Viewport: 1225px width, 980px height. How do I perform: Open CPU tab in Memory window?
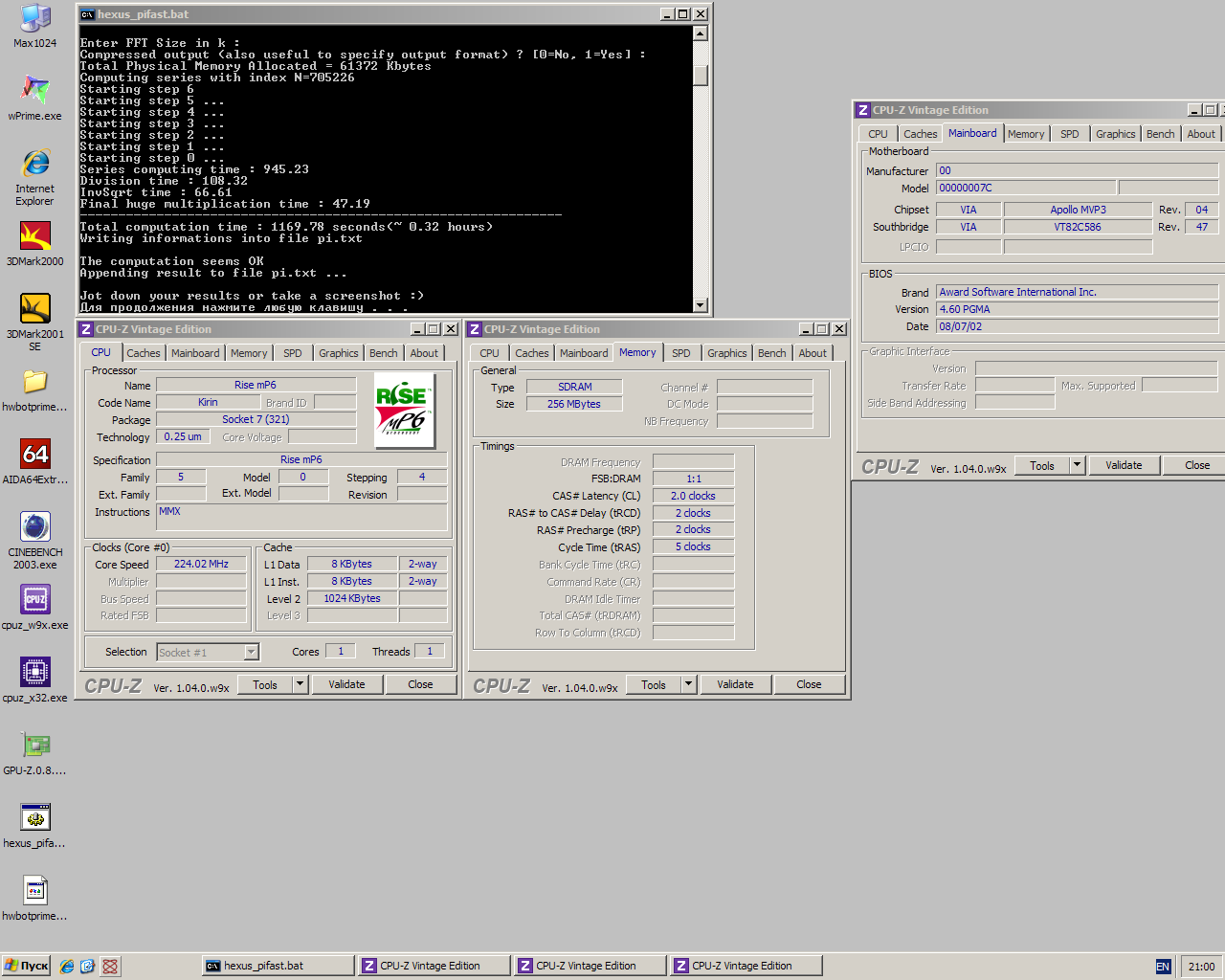click(490, 353)
